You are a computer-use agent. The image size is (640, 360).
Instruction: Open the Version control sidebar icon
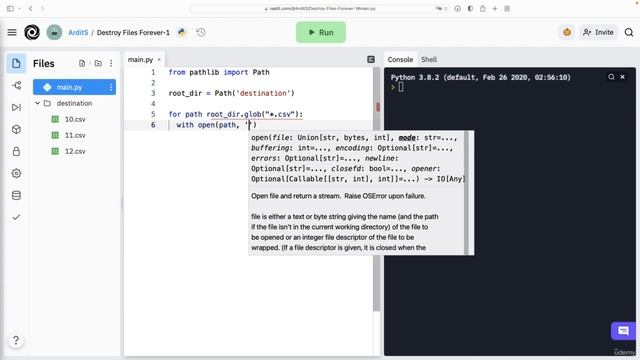click(x=16, y=85)
